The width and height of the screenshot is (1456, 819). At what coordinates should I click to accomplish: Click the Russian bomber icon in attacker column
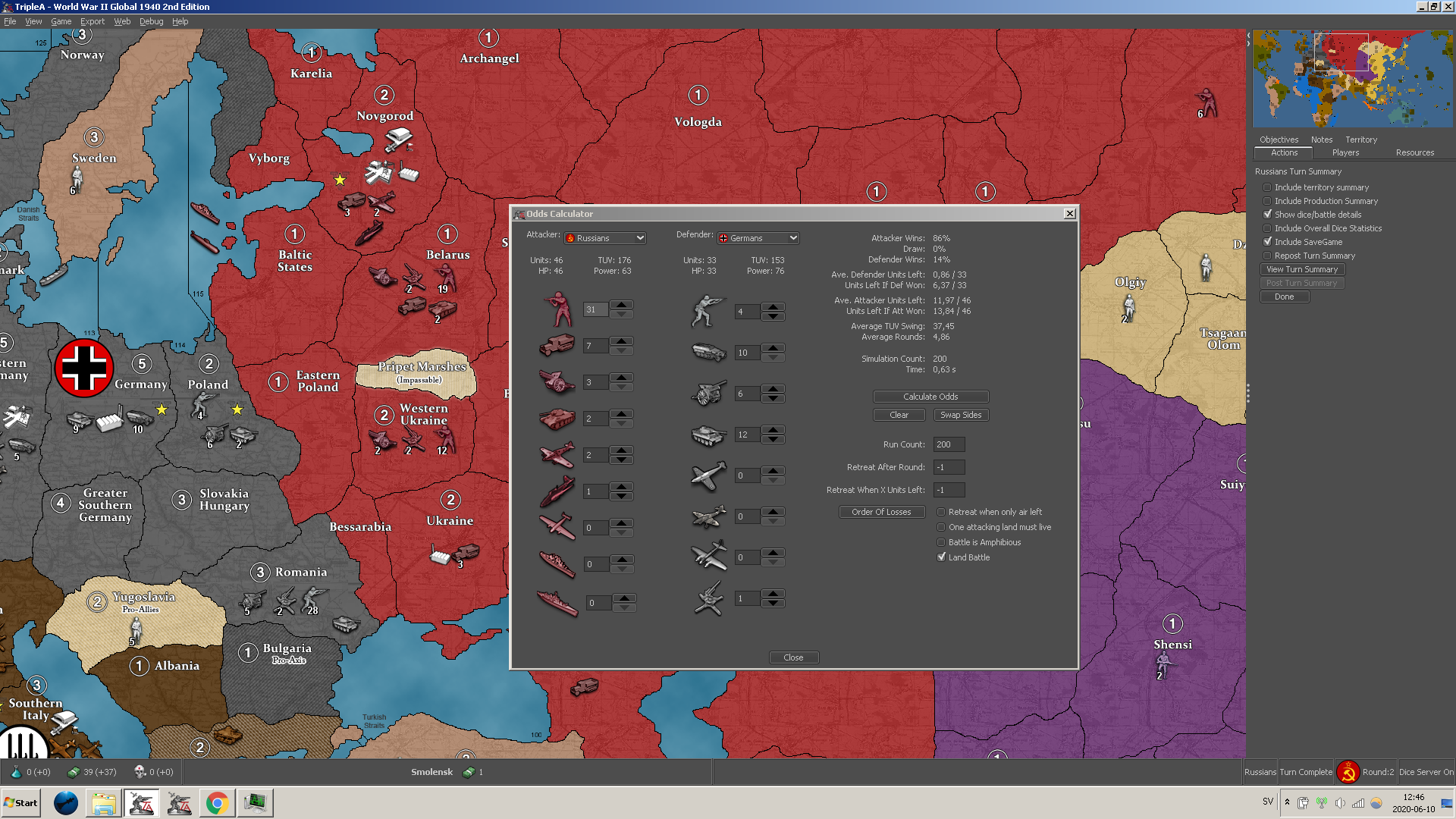[x=557, y=526]
